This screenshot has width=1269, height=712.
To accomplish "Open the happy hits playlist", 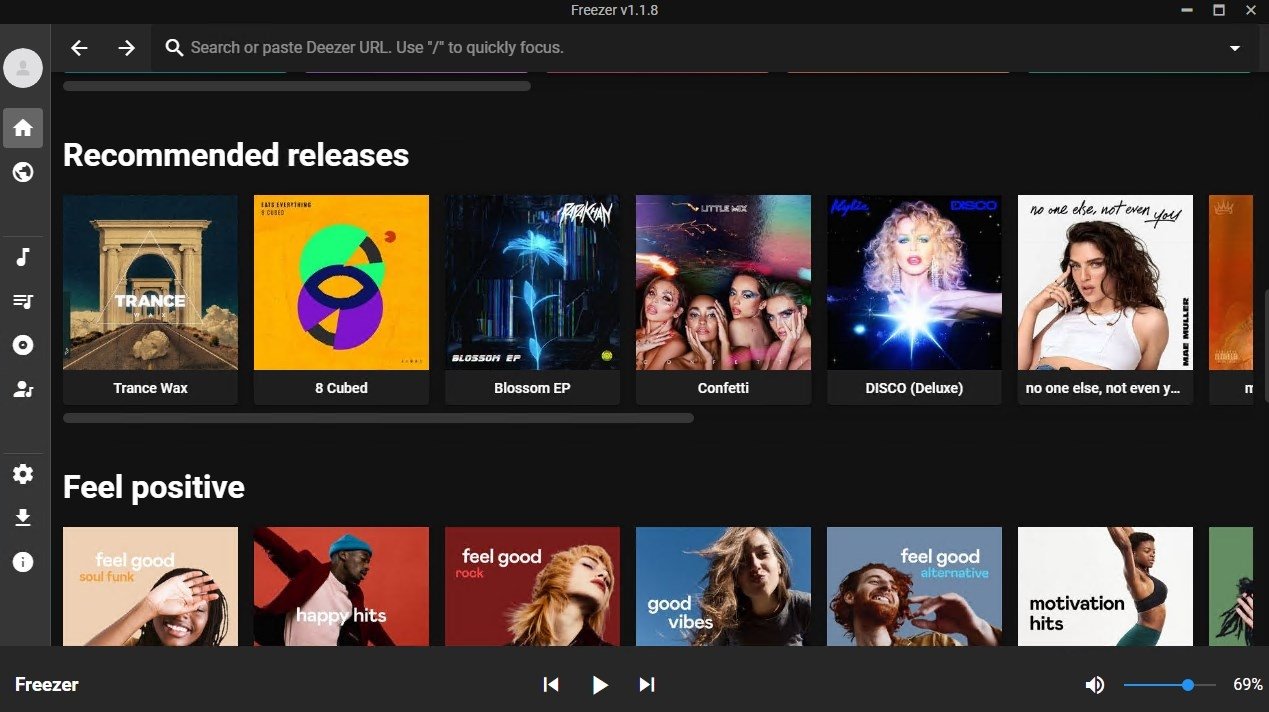I will tap(341, 587).
